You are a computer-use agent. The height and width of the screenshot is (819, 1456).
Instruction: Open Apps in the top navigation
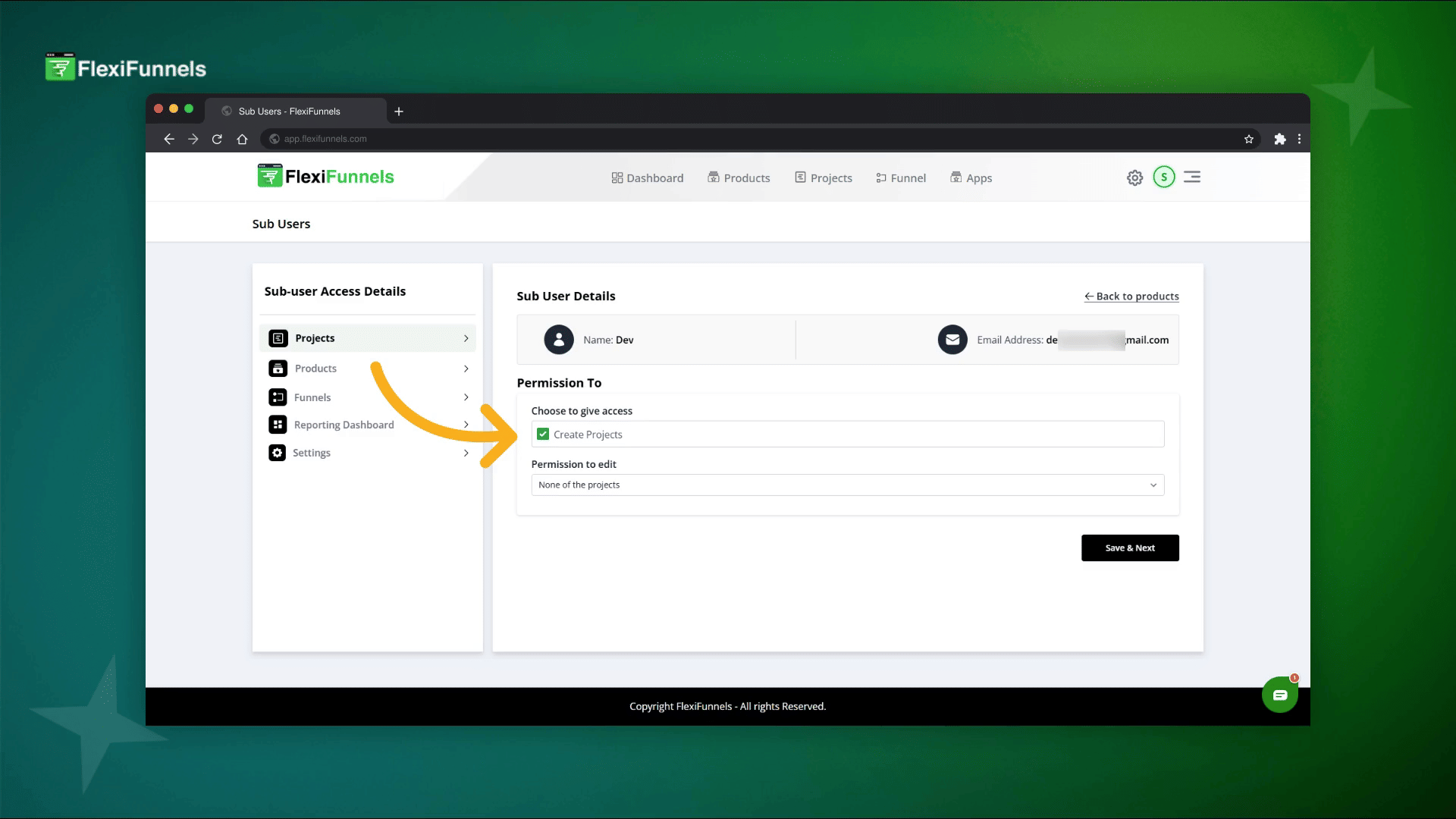tap(971, 178)
